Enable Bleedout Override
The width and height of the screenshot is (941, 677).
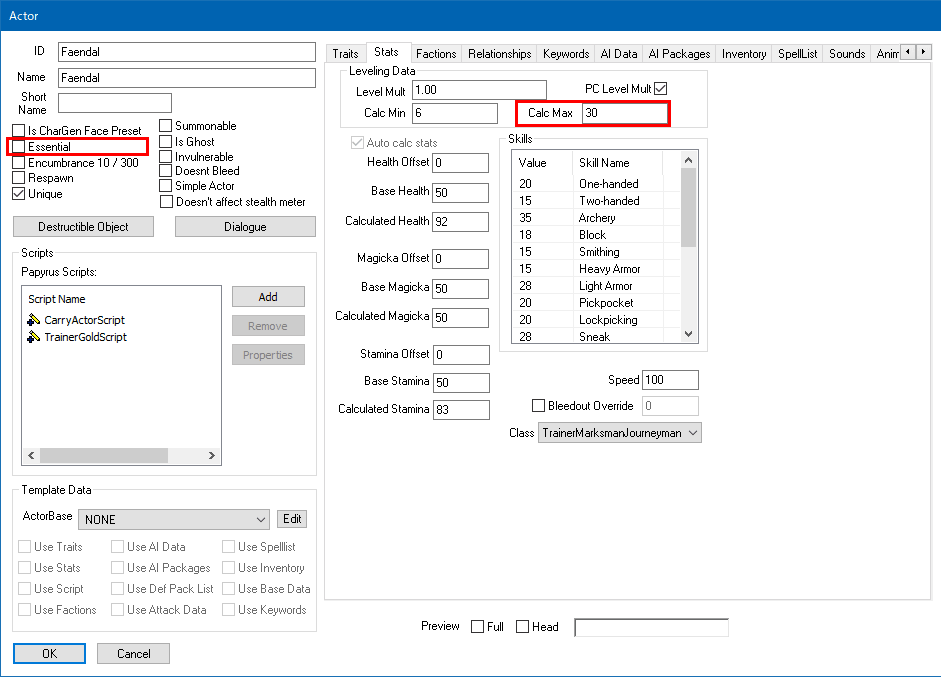coord(538,406)
